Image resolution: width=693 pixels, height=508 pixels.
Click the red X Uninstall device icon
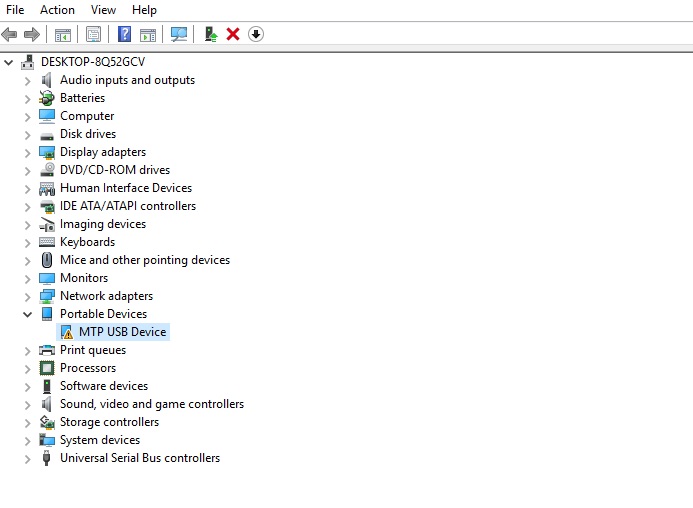[233, 34]
